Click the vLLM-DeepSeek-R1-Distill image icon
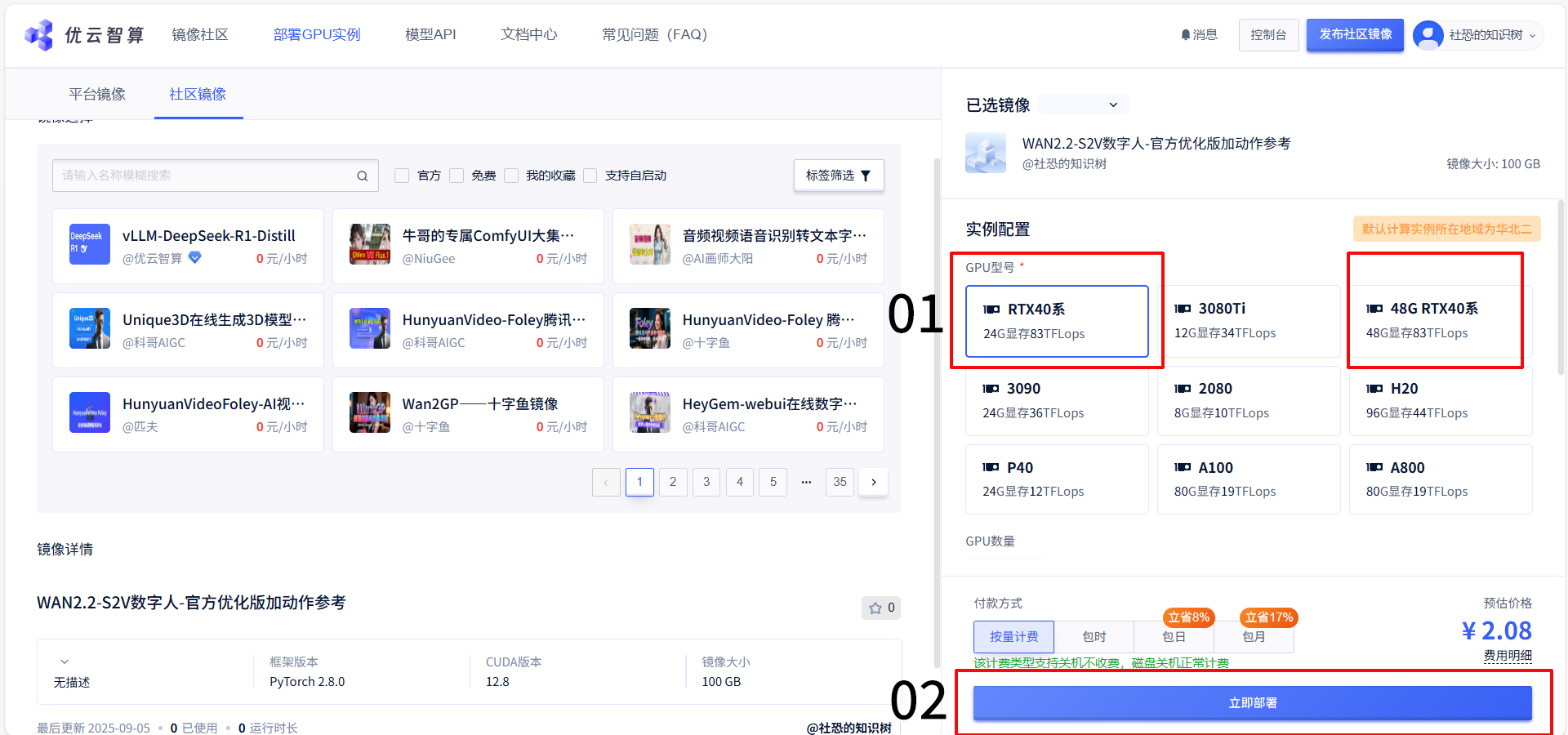 [x=90, y=244]
